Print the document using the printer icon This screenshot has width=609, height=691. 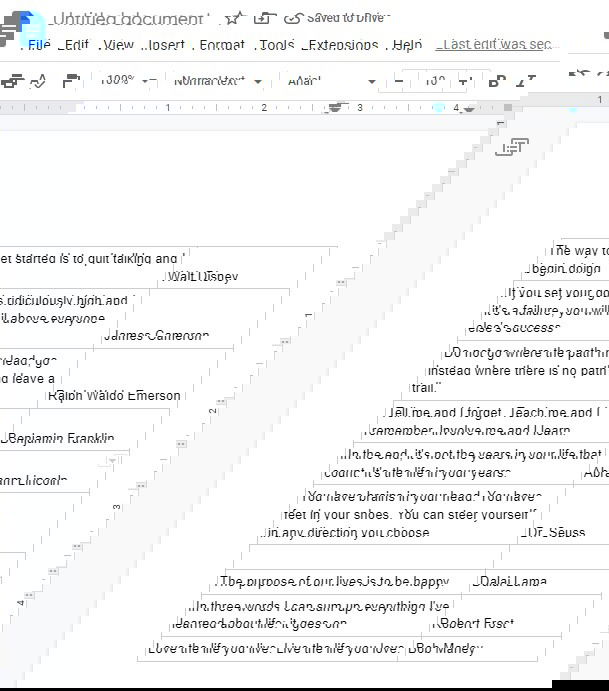coord(12,81)
